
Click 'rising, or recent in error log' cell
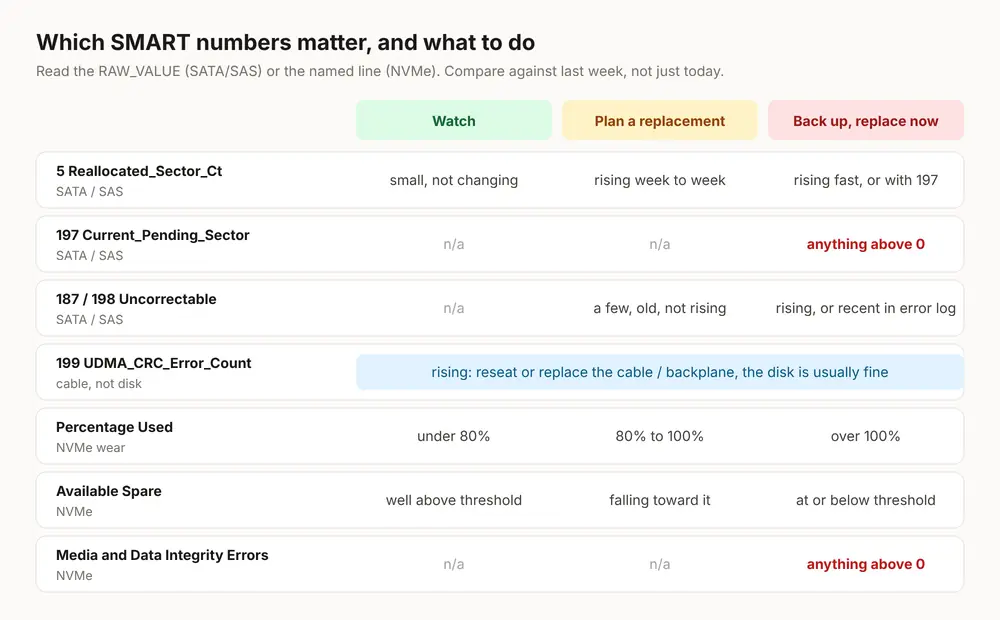point(865,308)
